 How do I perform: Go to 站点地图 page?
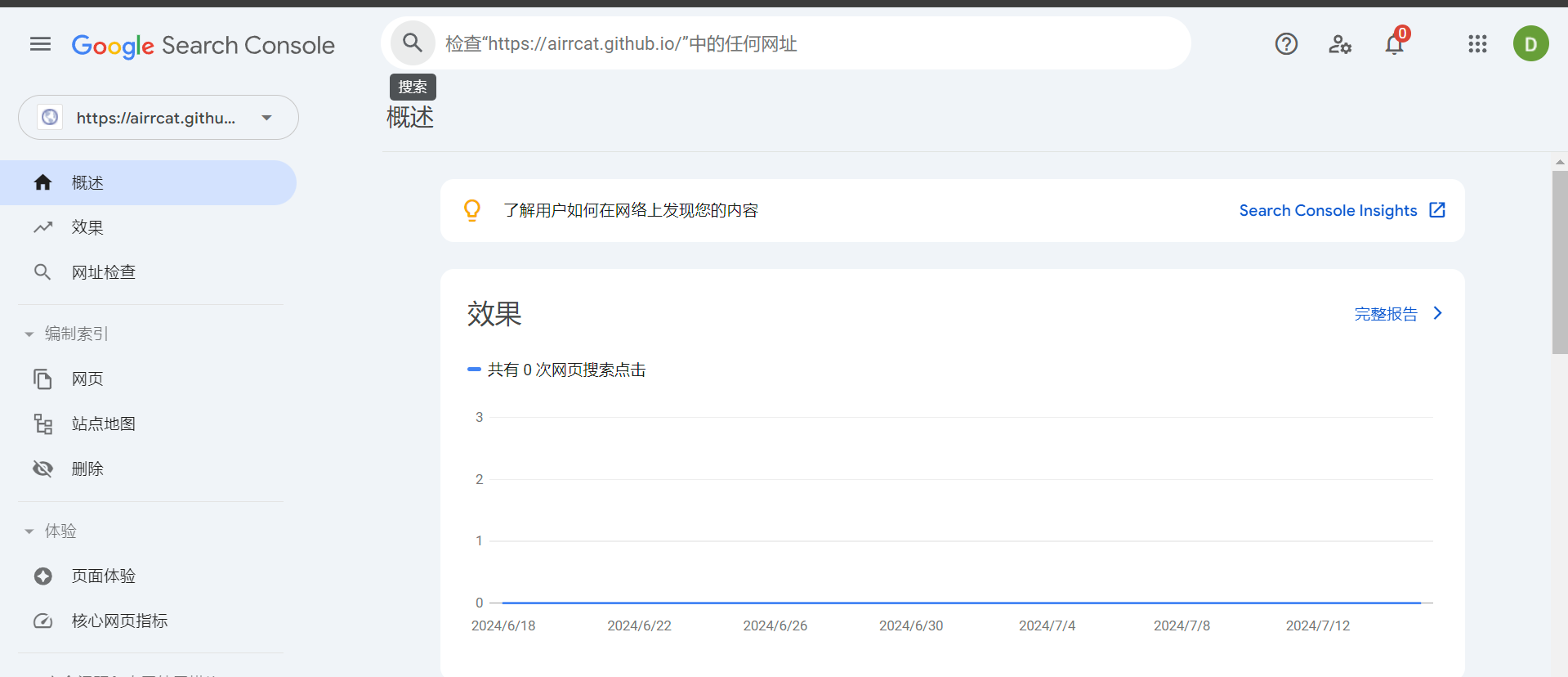click(x=103, y=424)
